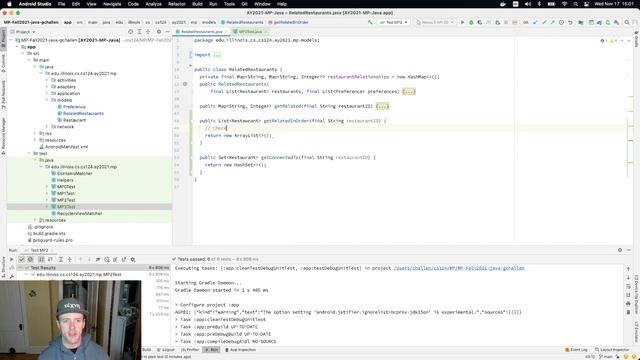Switch to MP2Test.java editor tab

(250, 32)
